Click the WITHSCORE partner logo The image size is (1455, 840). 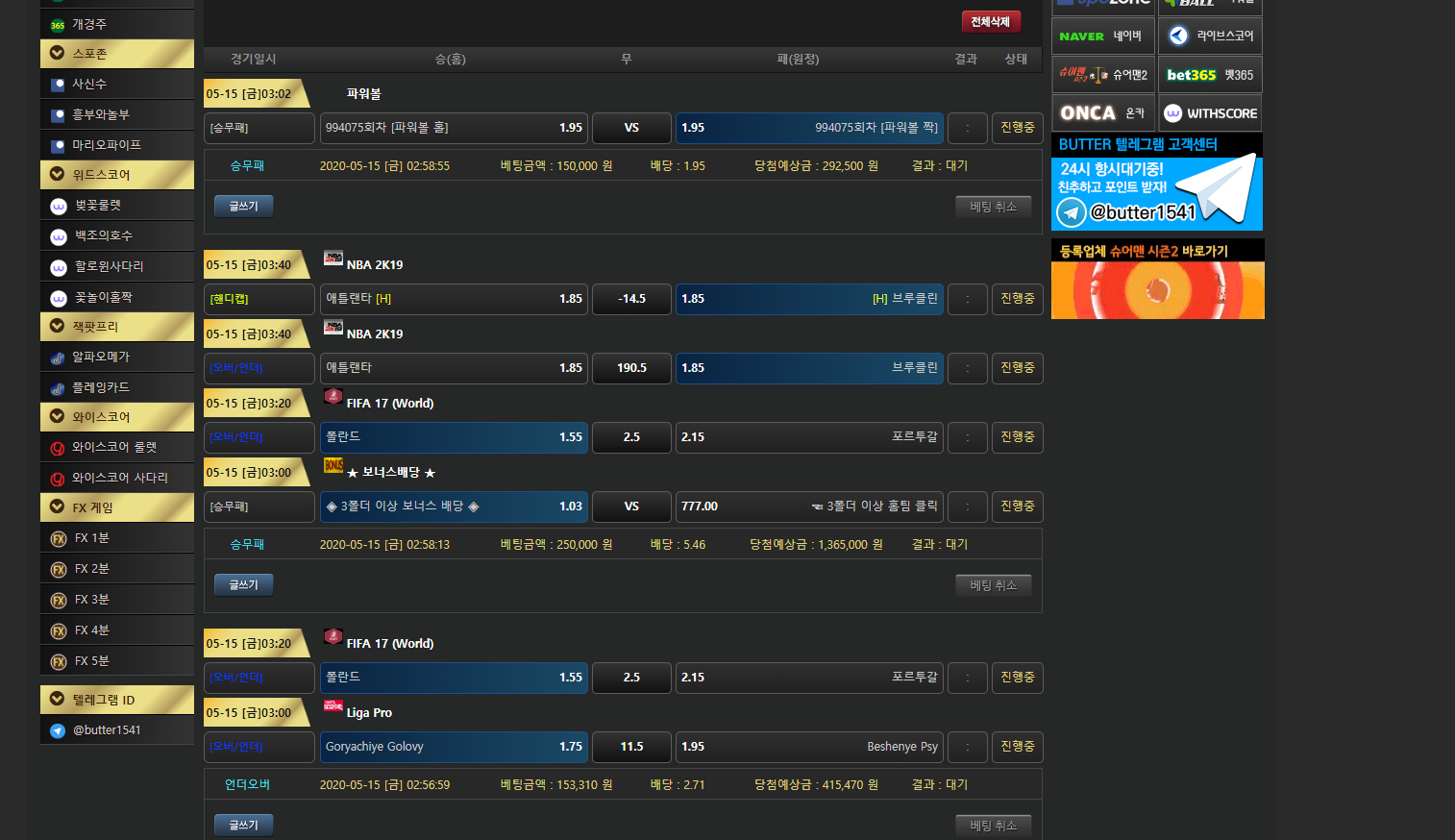1210,113
